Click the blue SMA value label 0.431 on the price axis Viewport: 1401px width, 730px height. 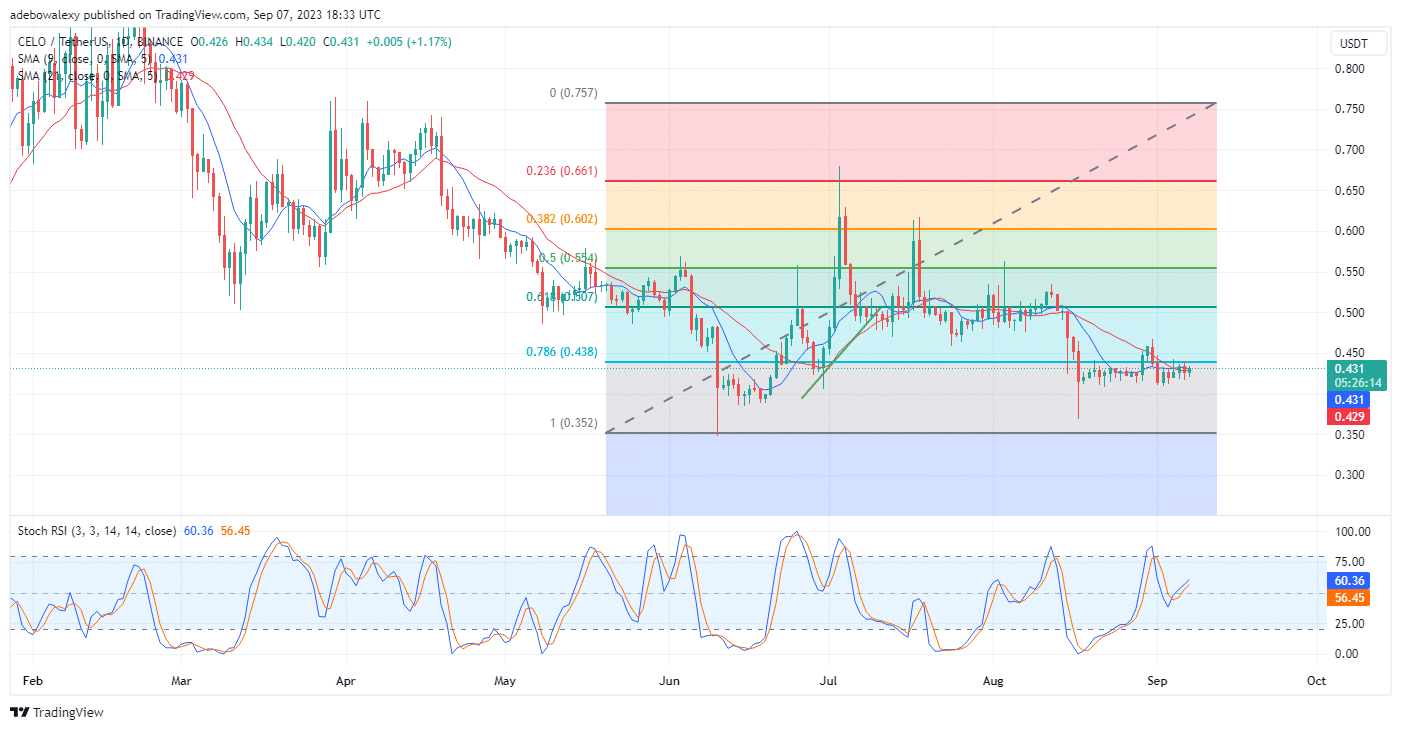(x=1350, y=399)
